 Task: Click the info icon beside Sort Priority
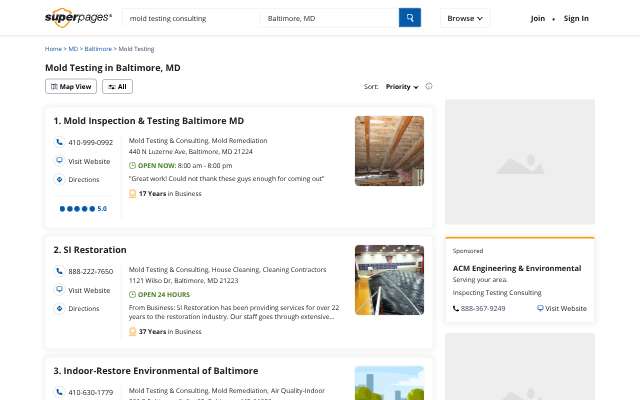(x=429, y=86)
